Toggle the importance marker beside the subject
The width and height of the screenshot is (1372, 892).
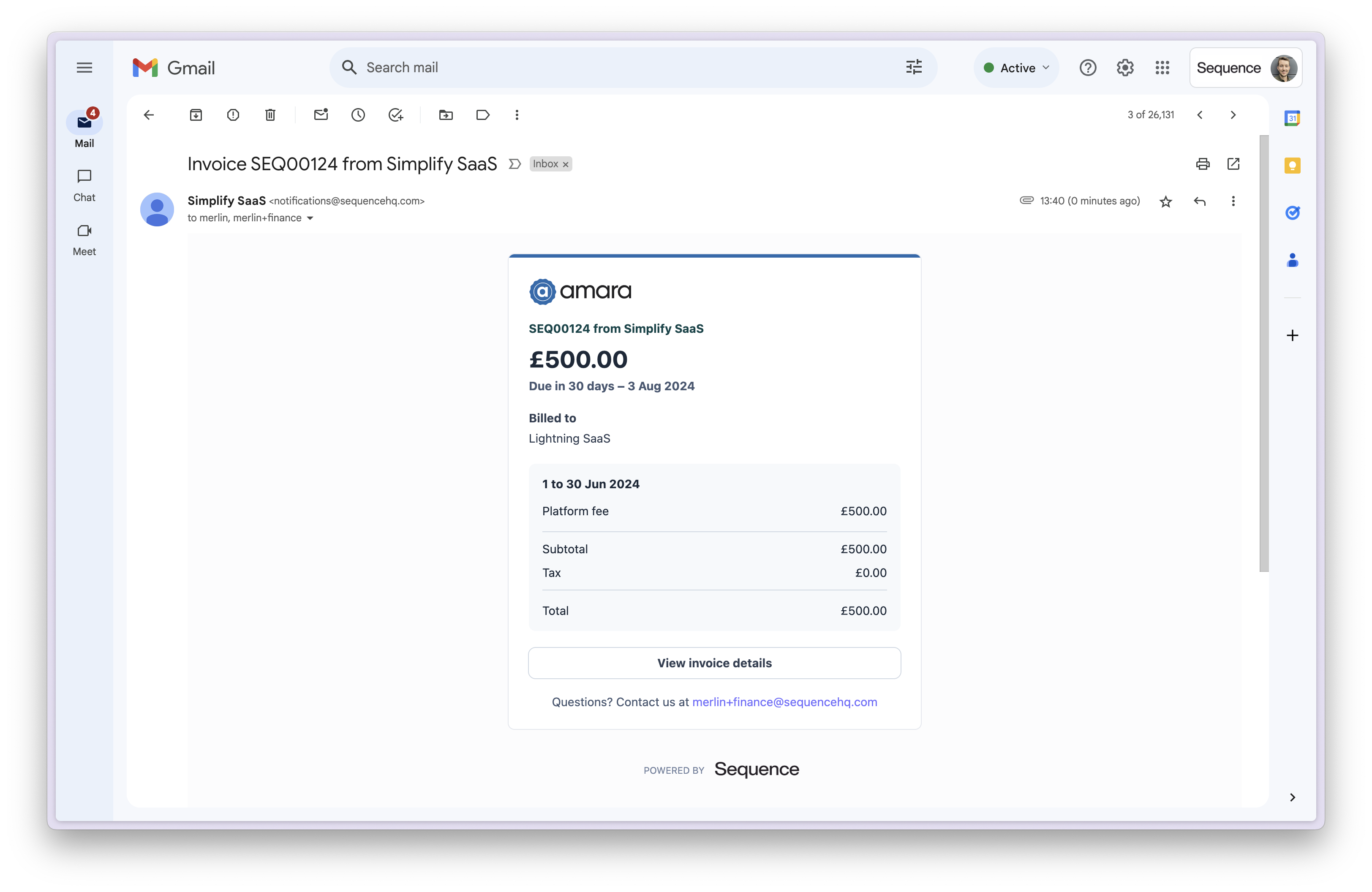515,164
